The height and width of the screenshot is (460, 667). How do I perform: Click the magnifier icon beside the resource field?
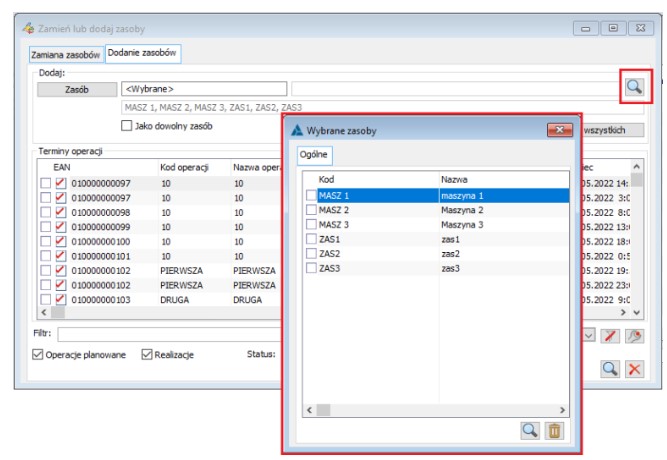634,88
